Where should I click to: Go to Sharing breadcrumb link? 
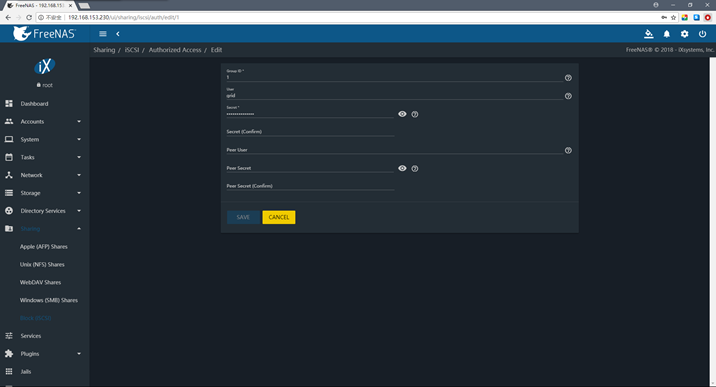pos(104,50)
